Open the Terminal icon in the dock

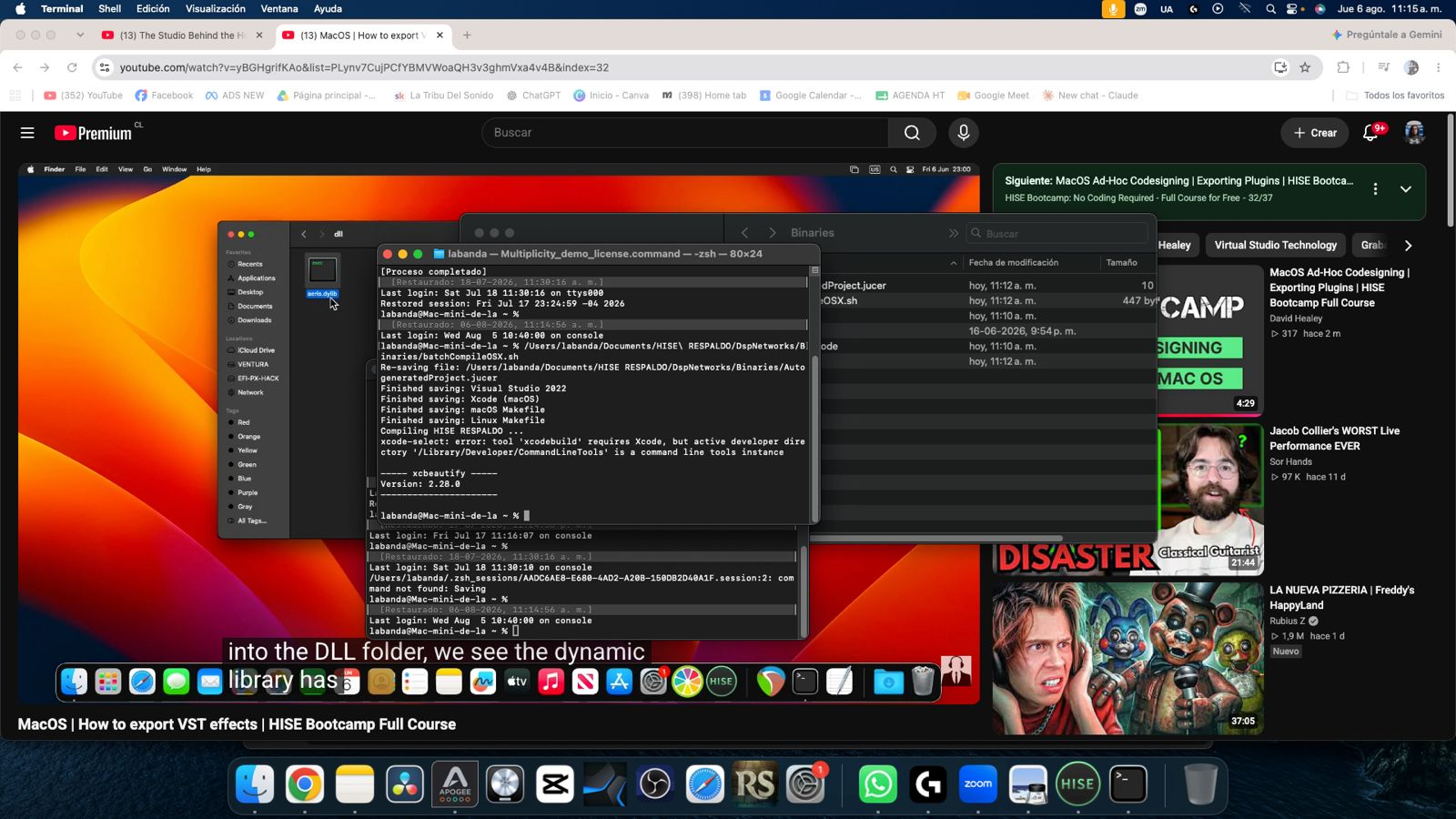(x=1128, y=784)
